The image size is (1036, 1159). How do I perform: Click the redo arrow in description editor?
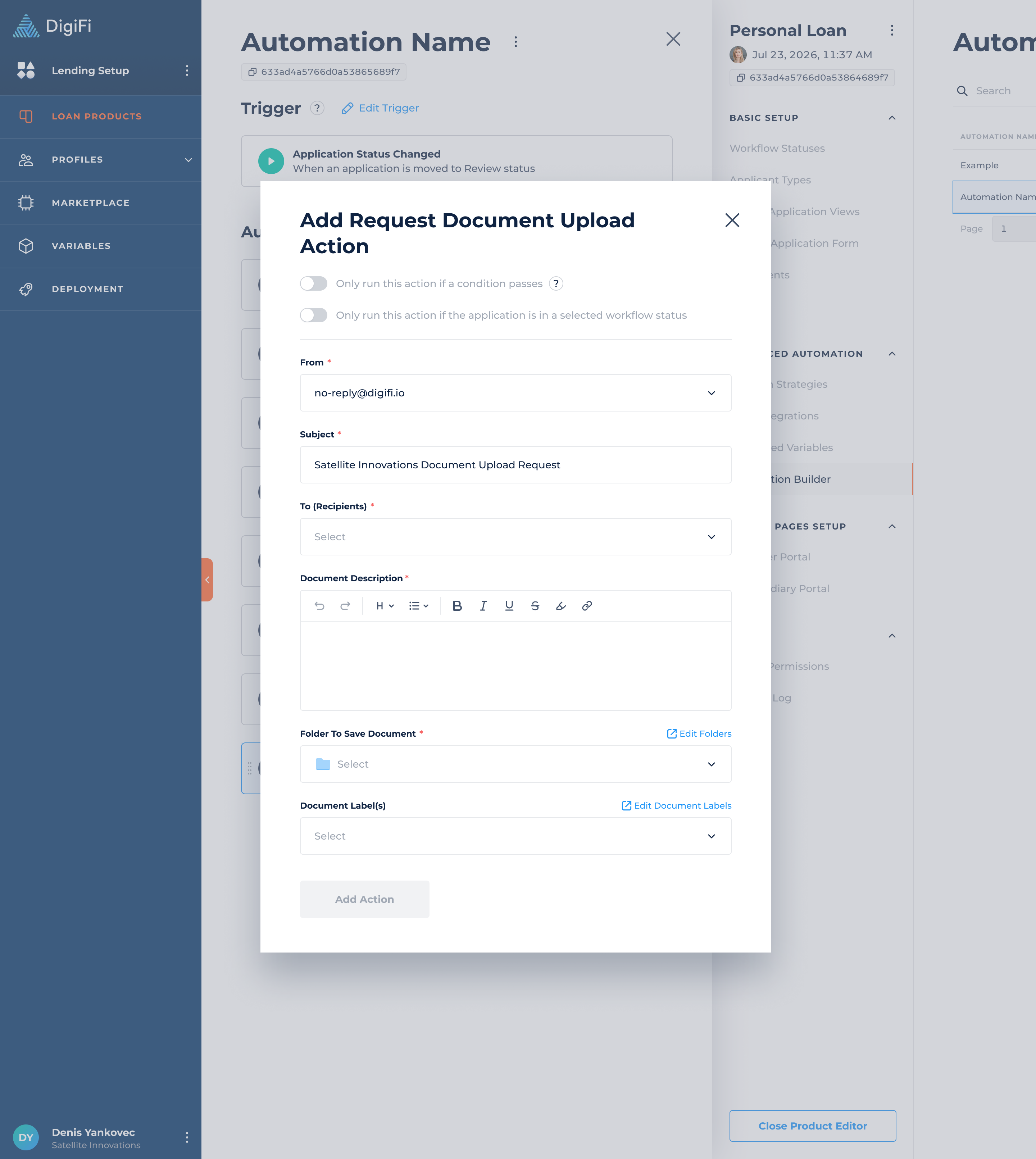345,606
